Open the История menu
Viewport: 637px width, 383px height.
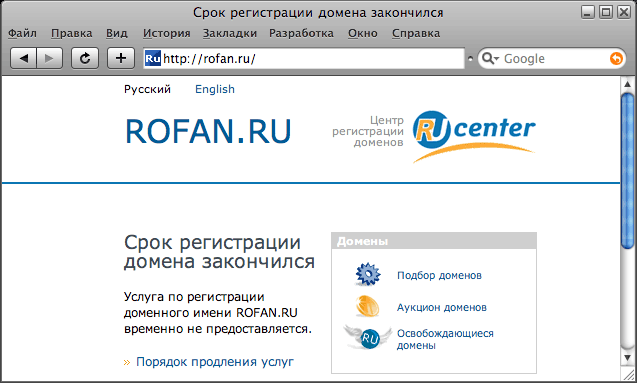pos(167,33)
